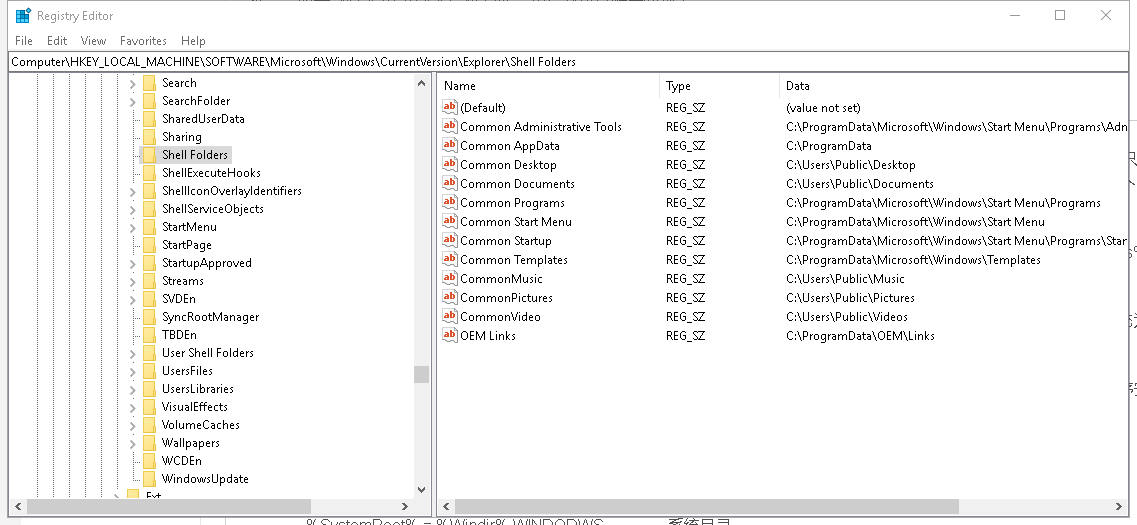This screenshot has height=525, width=1137.
Task: Expand the User Shell Folders key
Action: pos(133,353)
